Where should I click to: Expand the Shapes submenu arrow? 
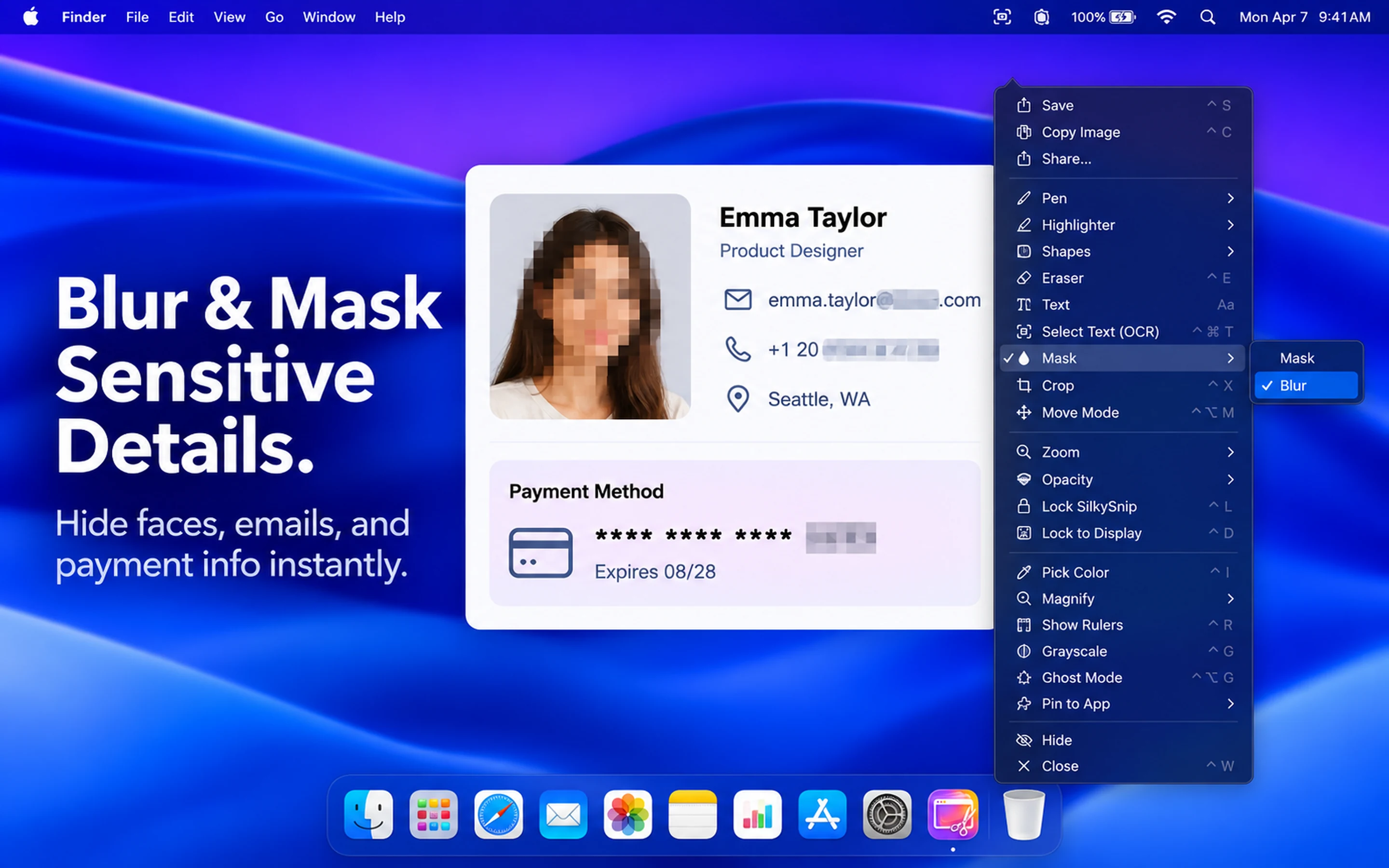pos(1230,251)
